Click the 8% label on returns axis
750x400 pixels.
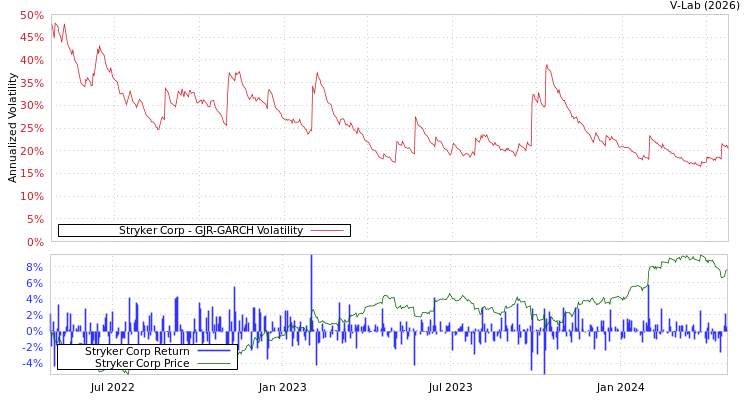(34, 268)
